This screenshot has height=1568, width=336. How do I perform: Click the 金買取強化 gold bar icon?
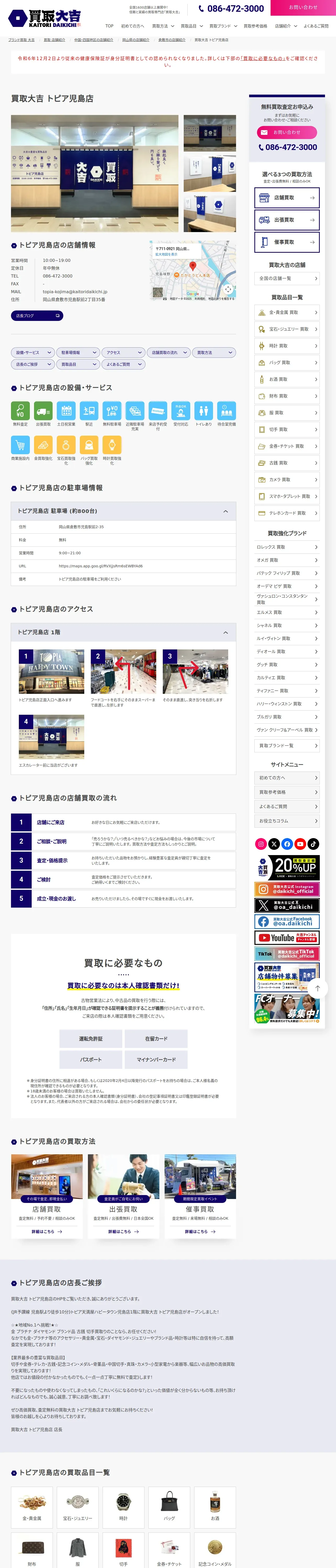pyautogui.click(x=43, y=445)
